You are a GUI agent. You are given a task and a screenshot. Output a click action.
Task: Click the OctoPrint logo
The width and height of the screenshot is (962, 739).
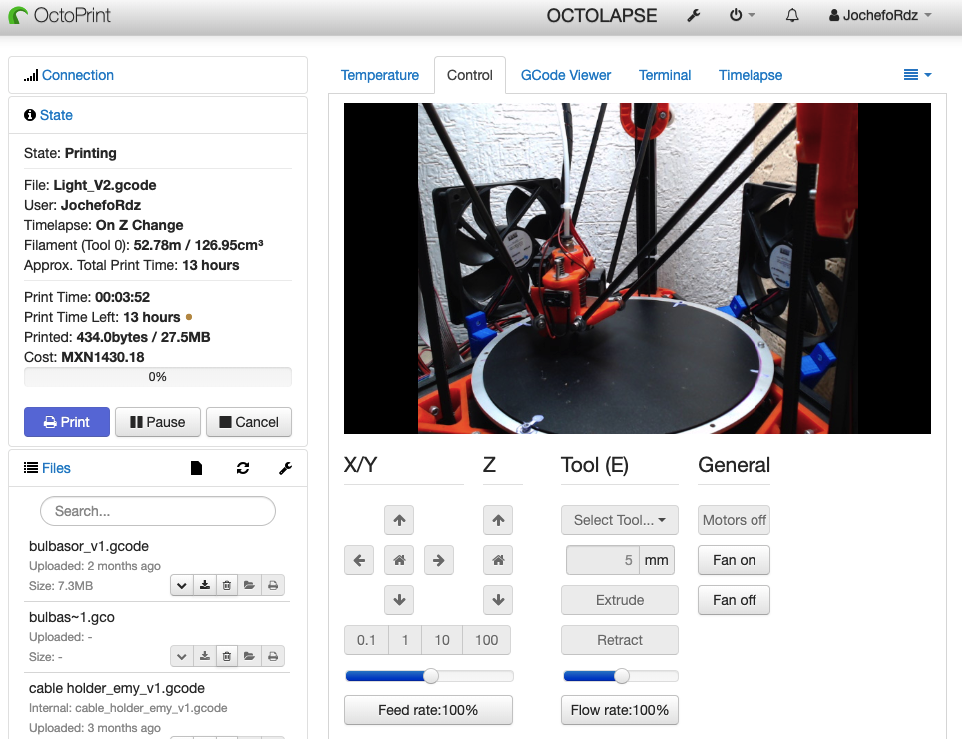pos(60,15)
